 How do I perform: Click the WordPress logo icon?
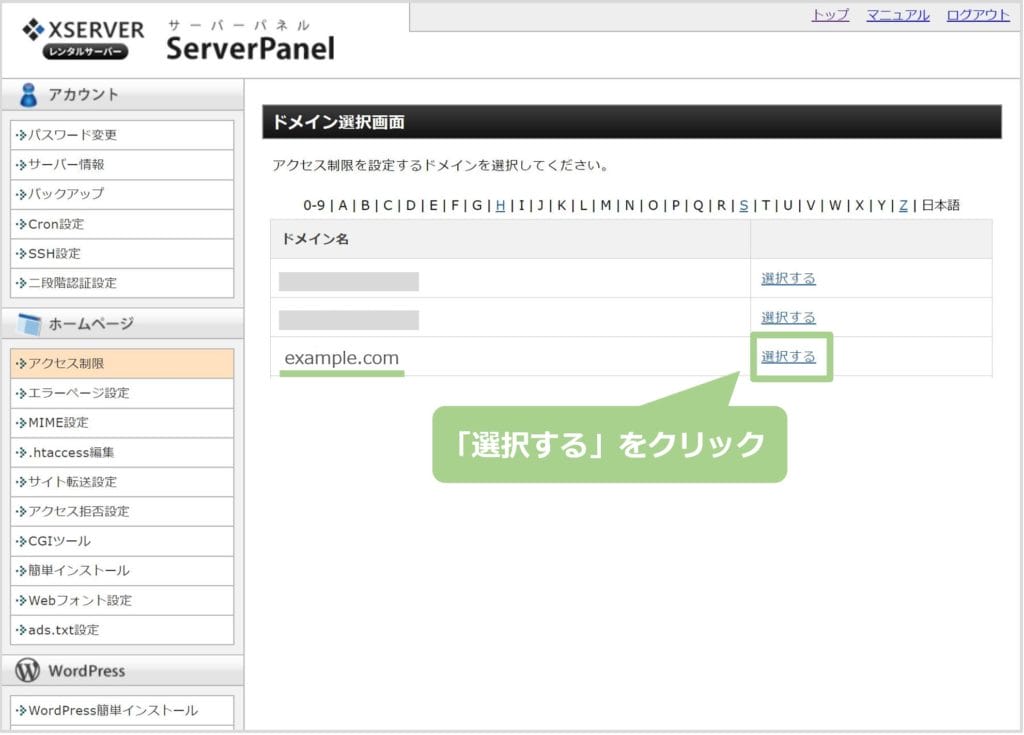click(28, 671)
